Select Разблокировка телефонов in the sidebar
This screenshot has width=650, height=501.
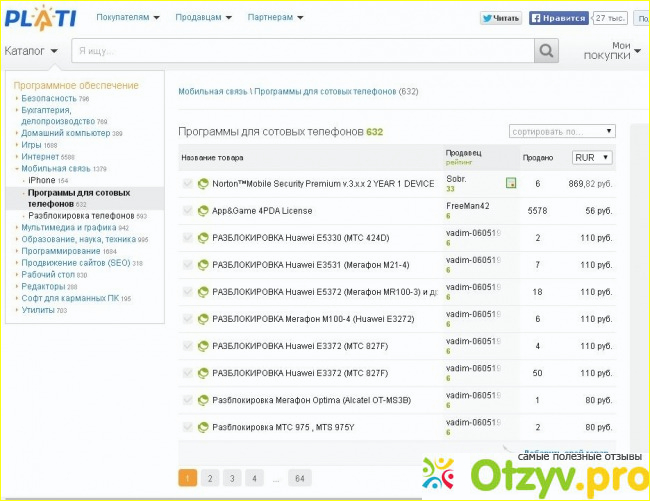point(80,216)
